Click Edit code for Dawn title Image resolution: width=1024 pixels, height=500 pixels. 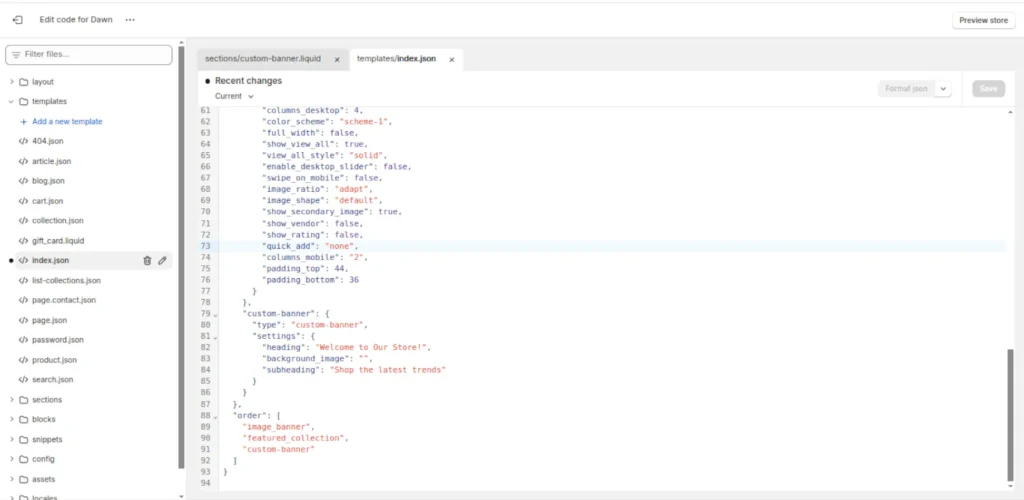coord(76,20)
